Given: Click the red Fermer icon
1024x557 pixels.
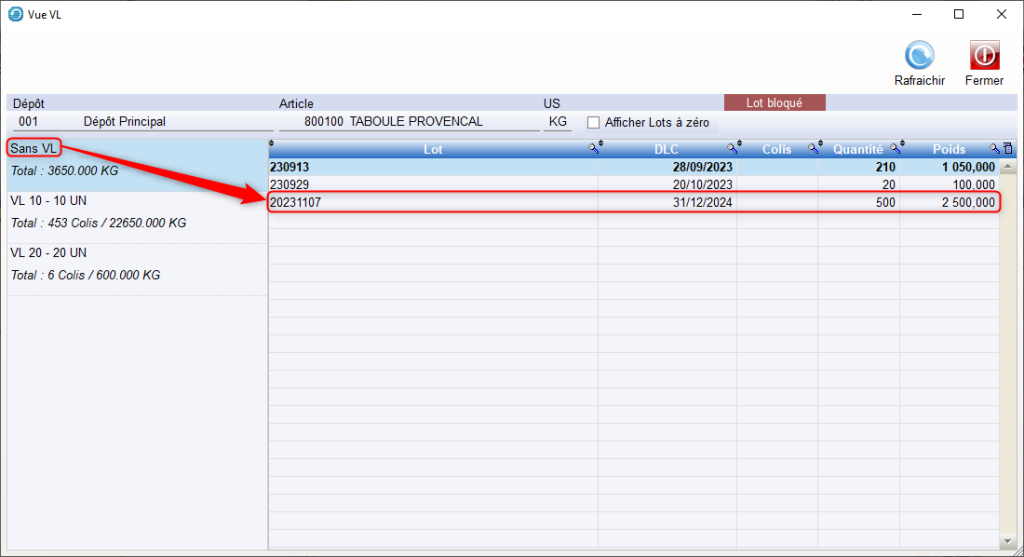Looking at the screenshot, I should tap(984, 56).
